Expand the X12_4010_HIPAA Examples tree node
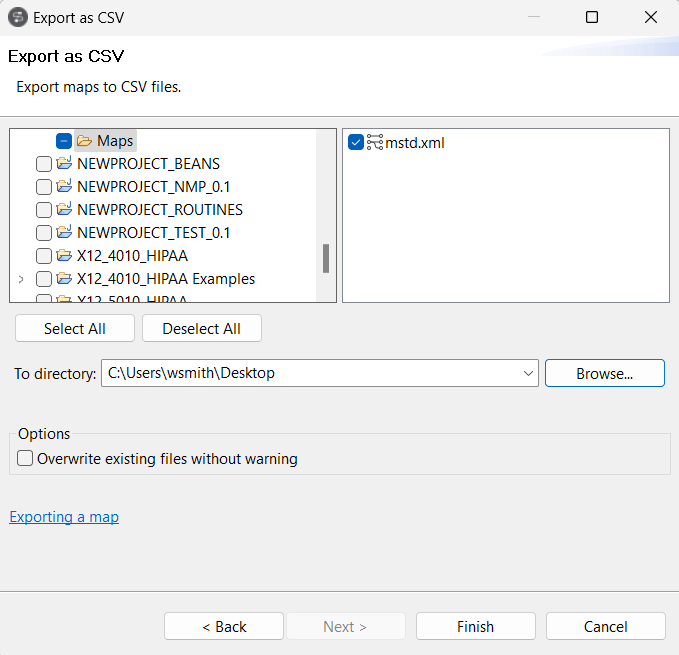 21,279
